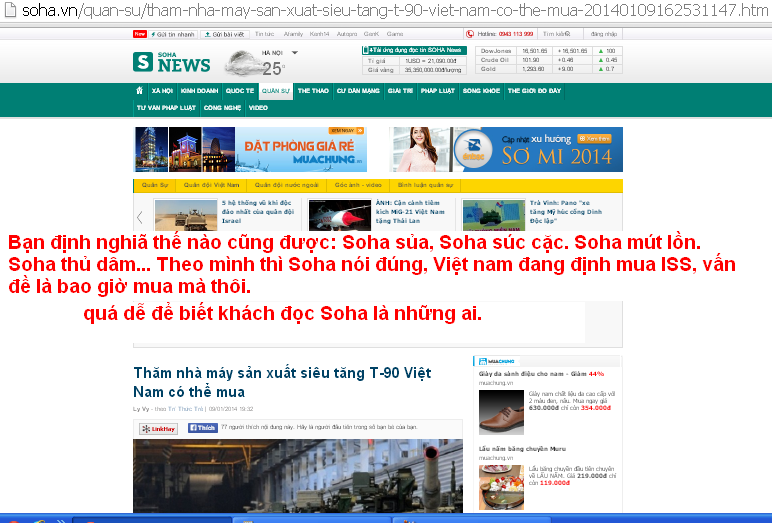The image size is (772, 523).
Task: Open the Hà Nội city dropdown
Action: pyautogui.click(x=295, y=53)
